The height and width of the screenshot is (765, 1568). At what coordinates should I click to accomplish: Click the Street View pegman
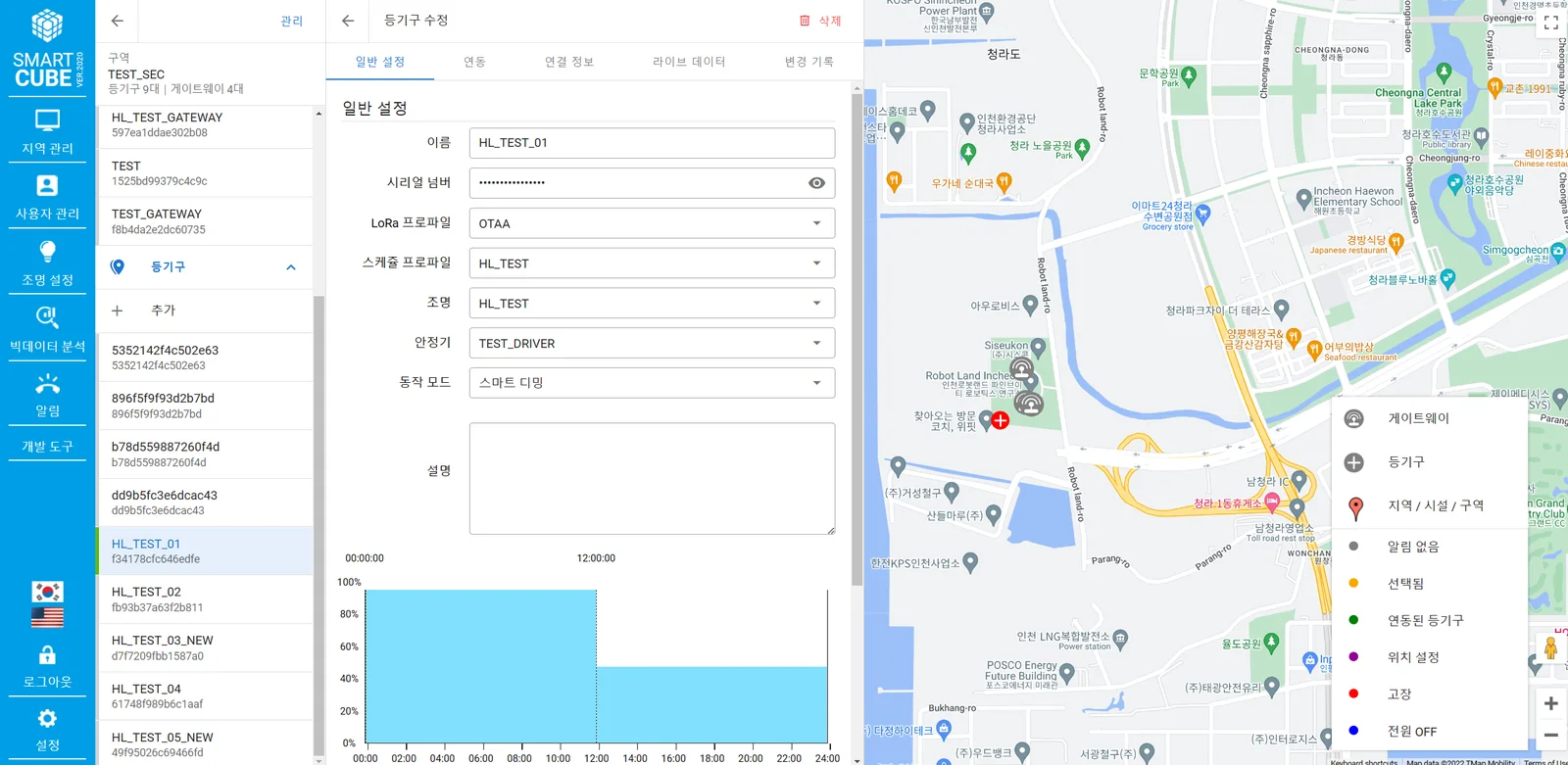coord(1550,648)
